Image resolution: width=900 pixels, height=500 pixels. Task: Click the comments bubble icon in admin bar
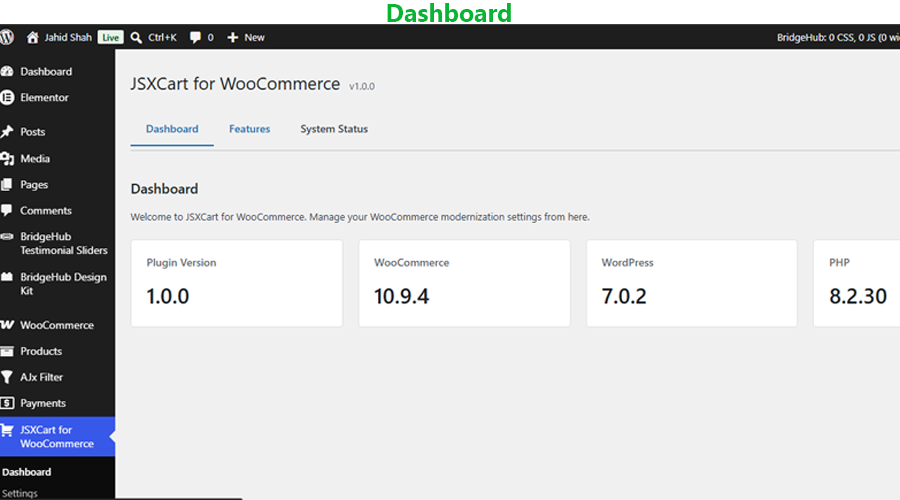tap(195, 37)
